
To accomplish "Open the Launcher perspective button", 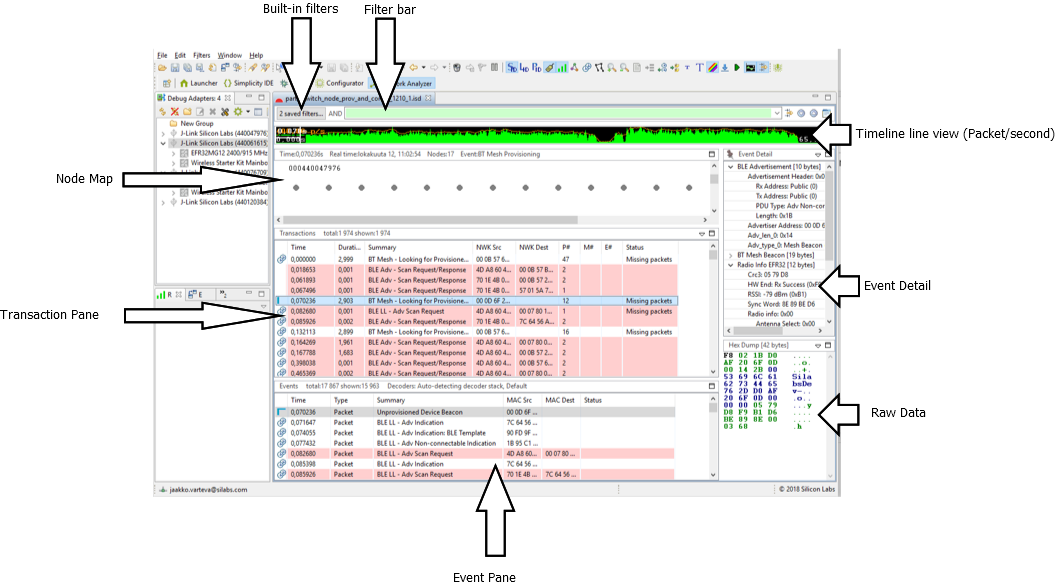I will [x=198, y=84].
